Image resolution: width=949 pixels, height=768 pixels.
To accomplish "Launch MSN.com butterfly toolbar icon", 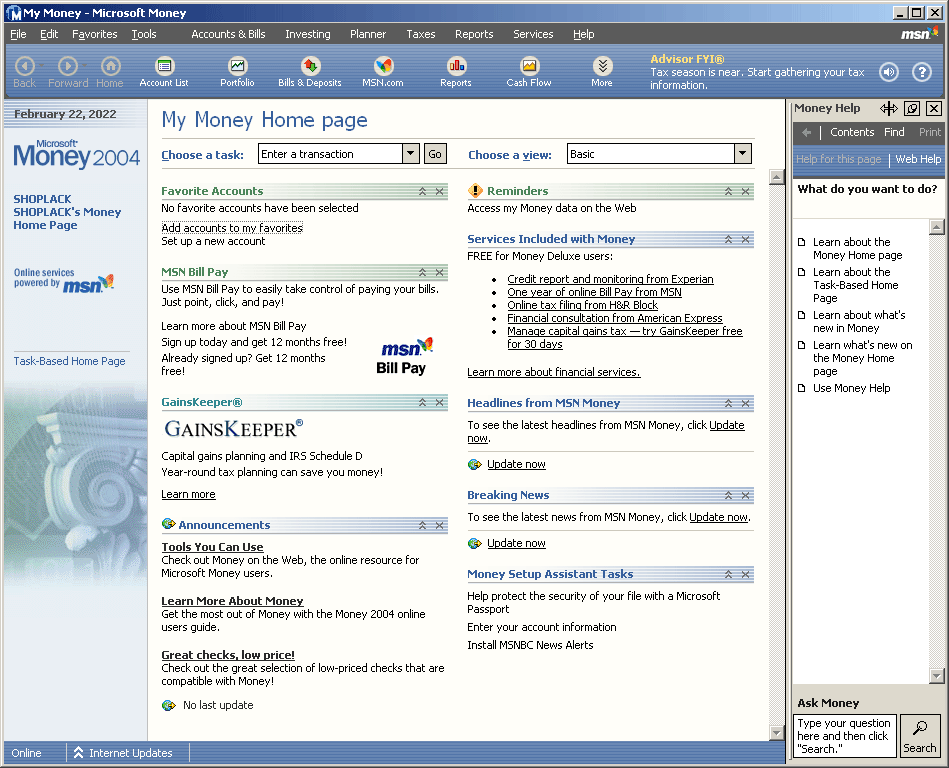I will pos(383,71).
